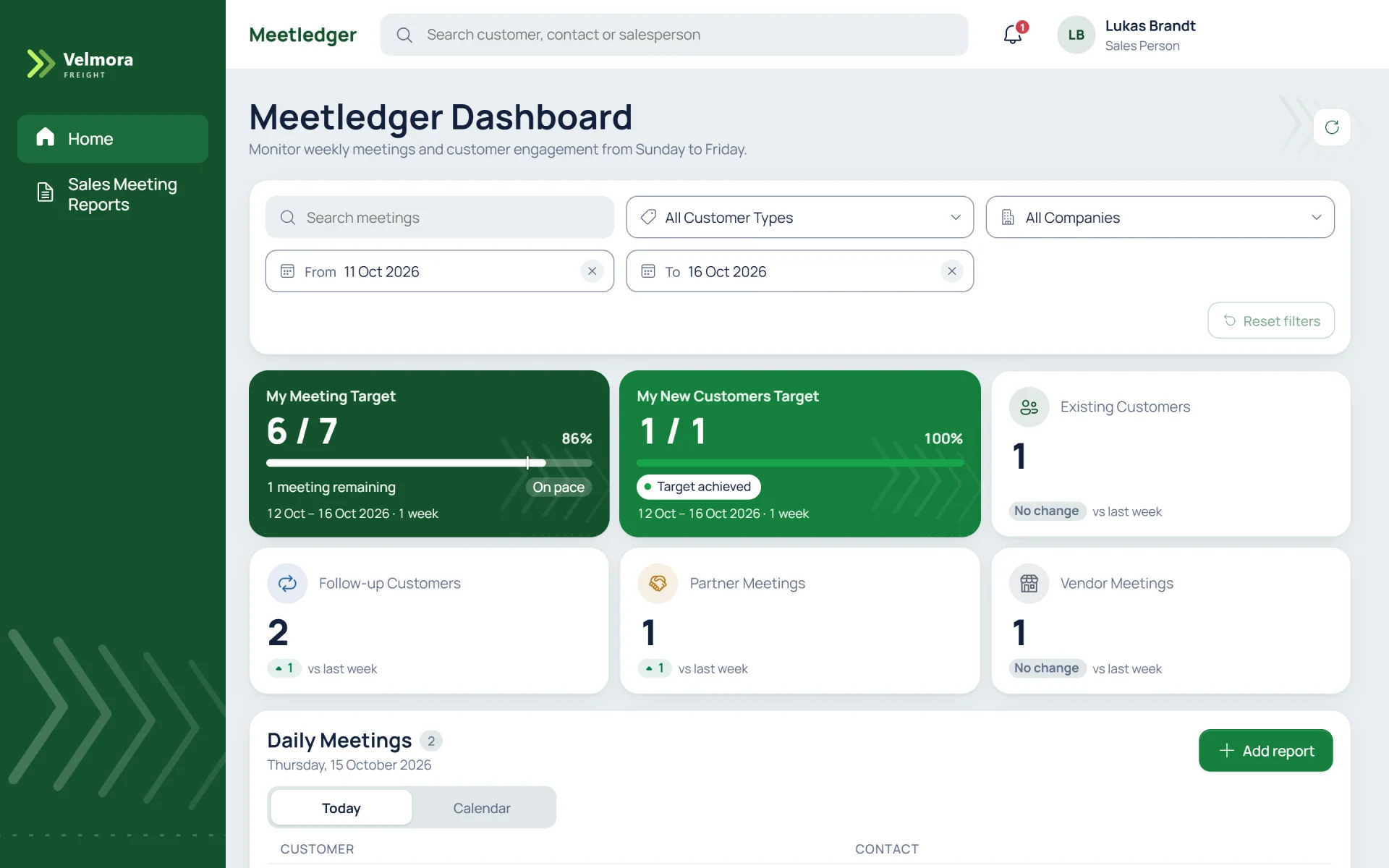The width and height of the screenshot is (1389, 868).
Task: Go to Home in sidebar
Action: click(x=113, y=138)
